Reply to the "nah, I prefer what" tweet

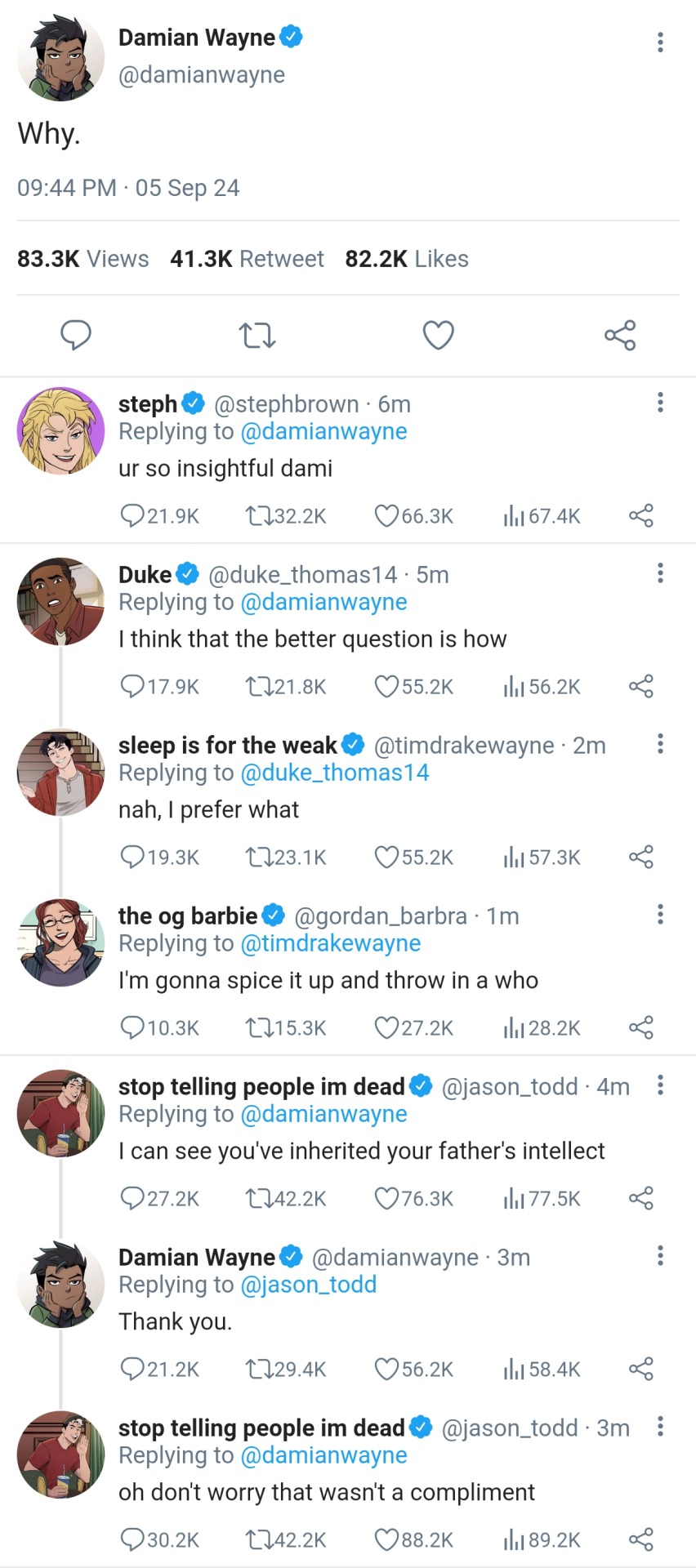(x=132, y=857)
